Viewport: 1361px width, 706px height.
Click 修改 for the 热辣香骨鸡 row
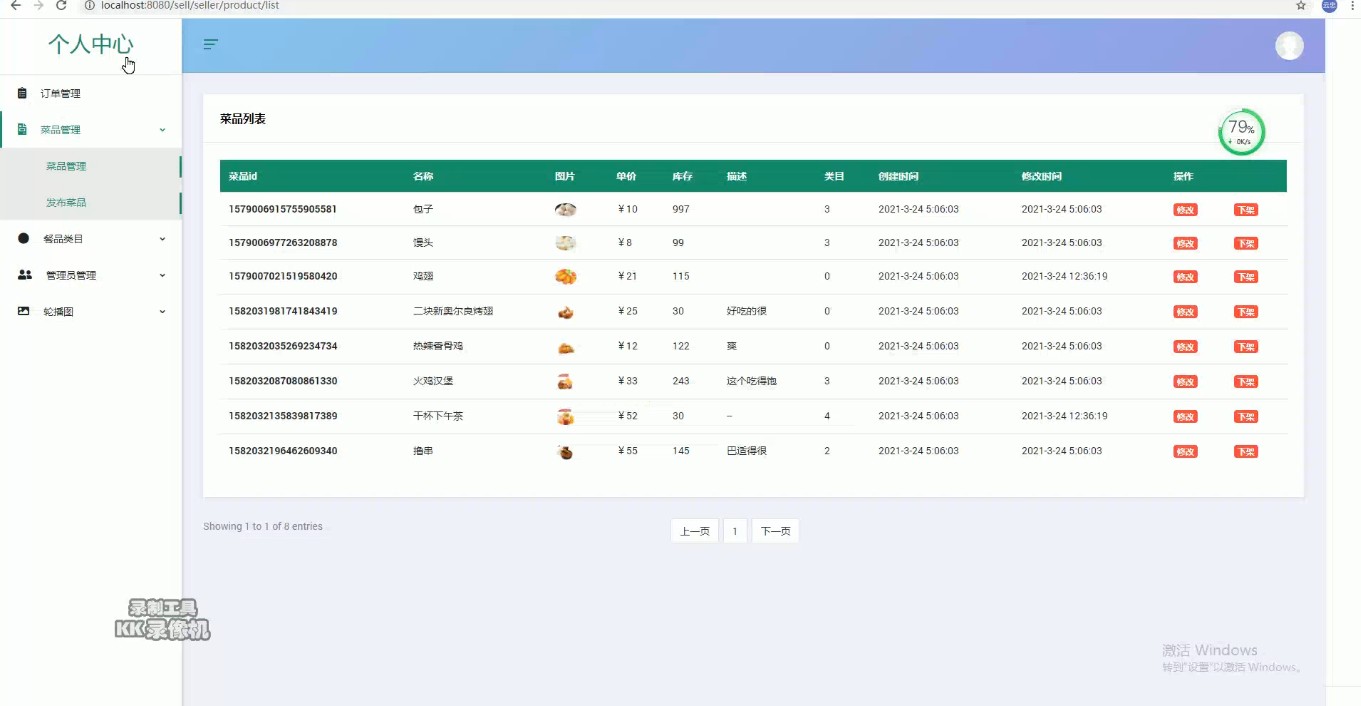click(x=1185, y=347)
